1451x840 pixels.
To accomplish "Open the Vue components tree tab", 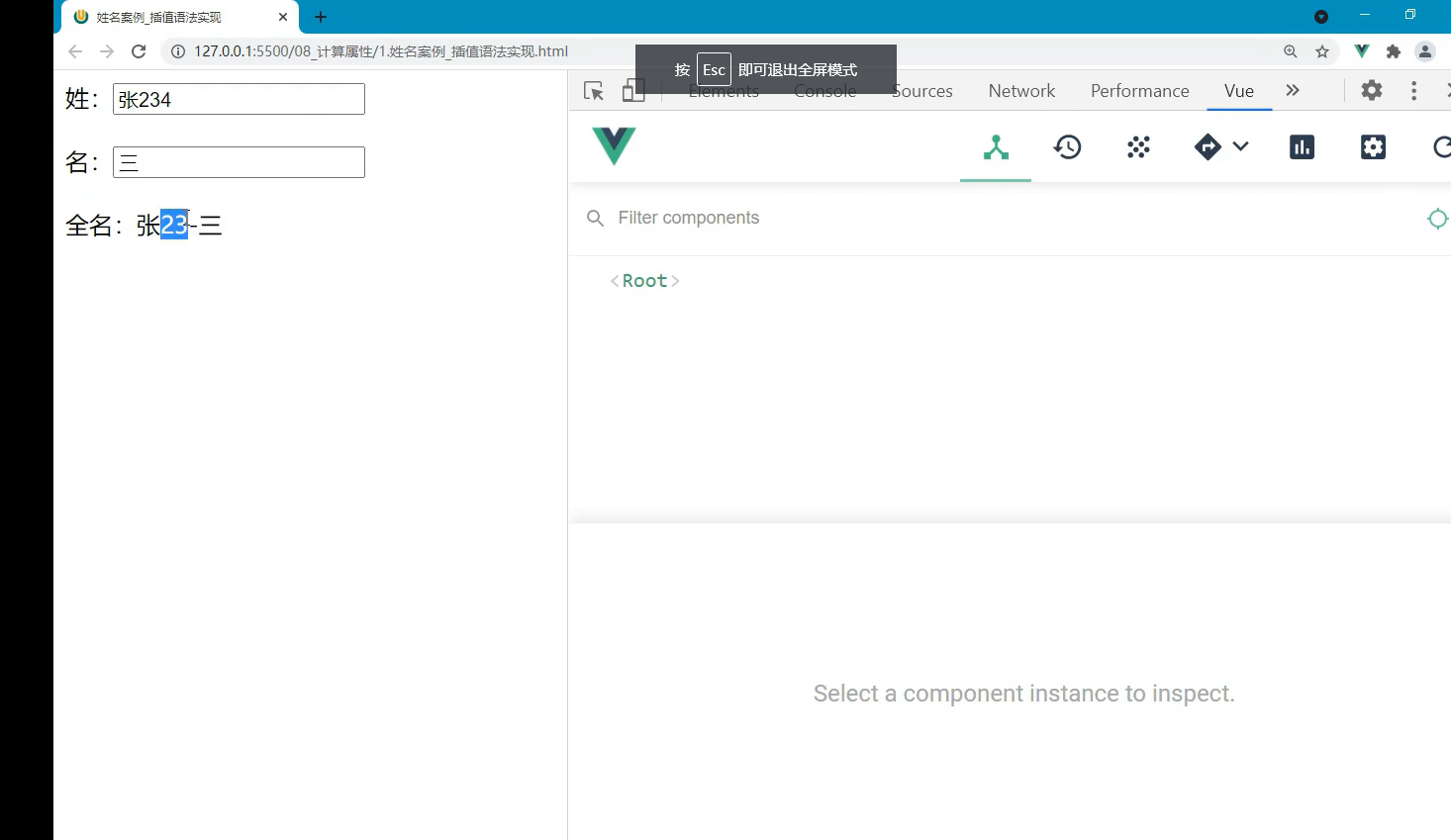I will [x=996, y=147].
